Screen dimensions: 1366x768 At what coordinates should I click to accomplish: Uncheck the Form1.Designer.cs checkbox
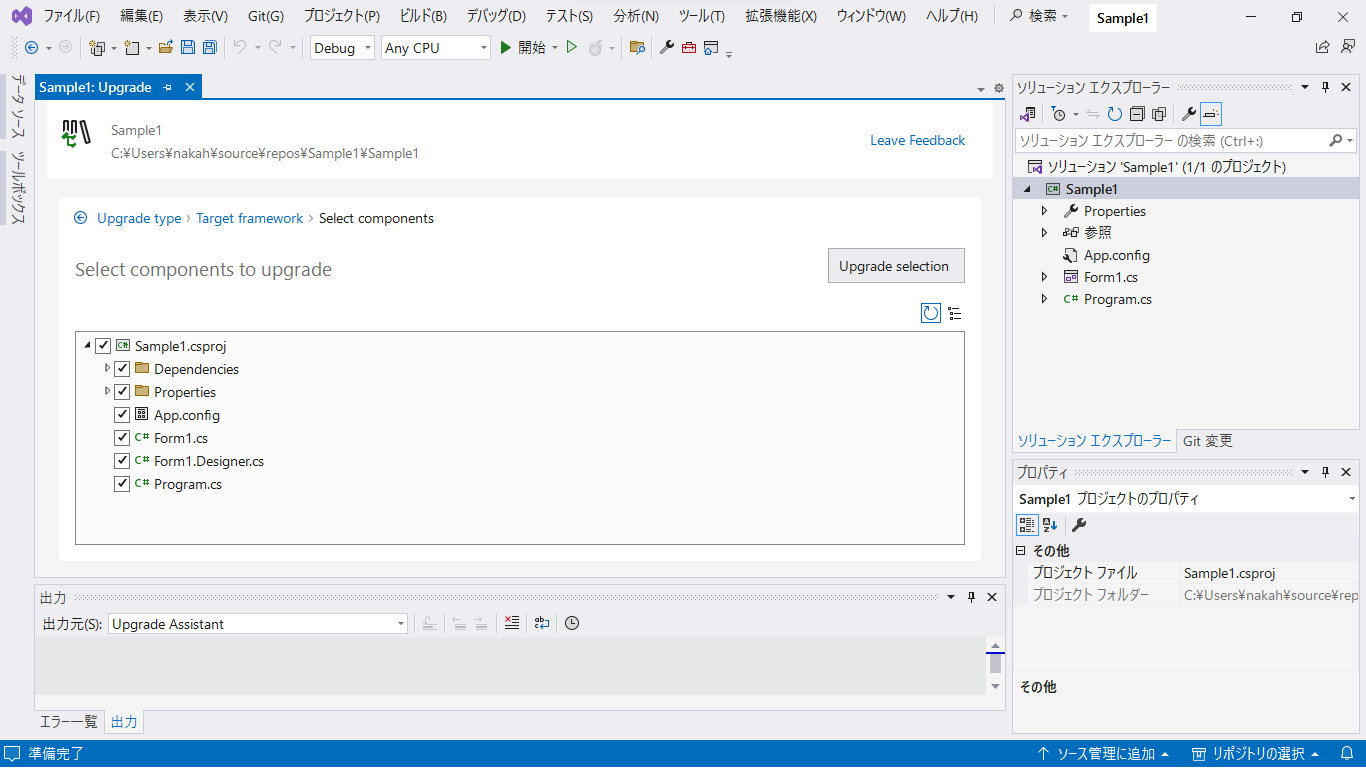(x=123, y=461)
